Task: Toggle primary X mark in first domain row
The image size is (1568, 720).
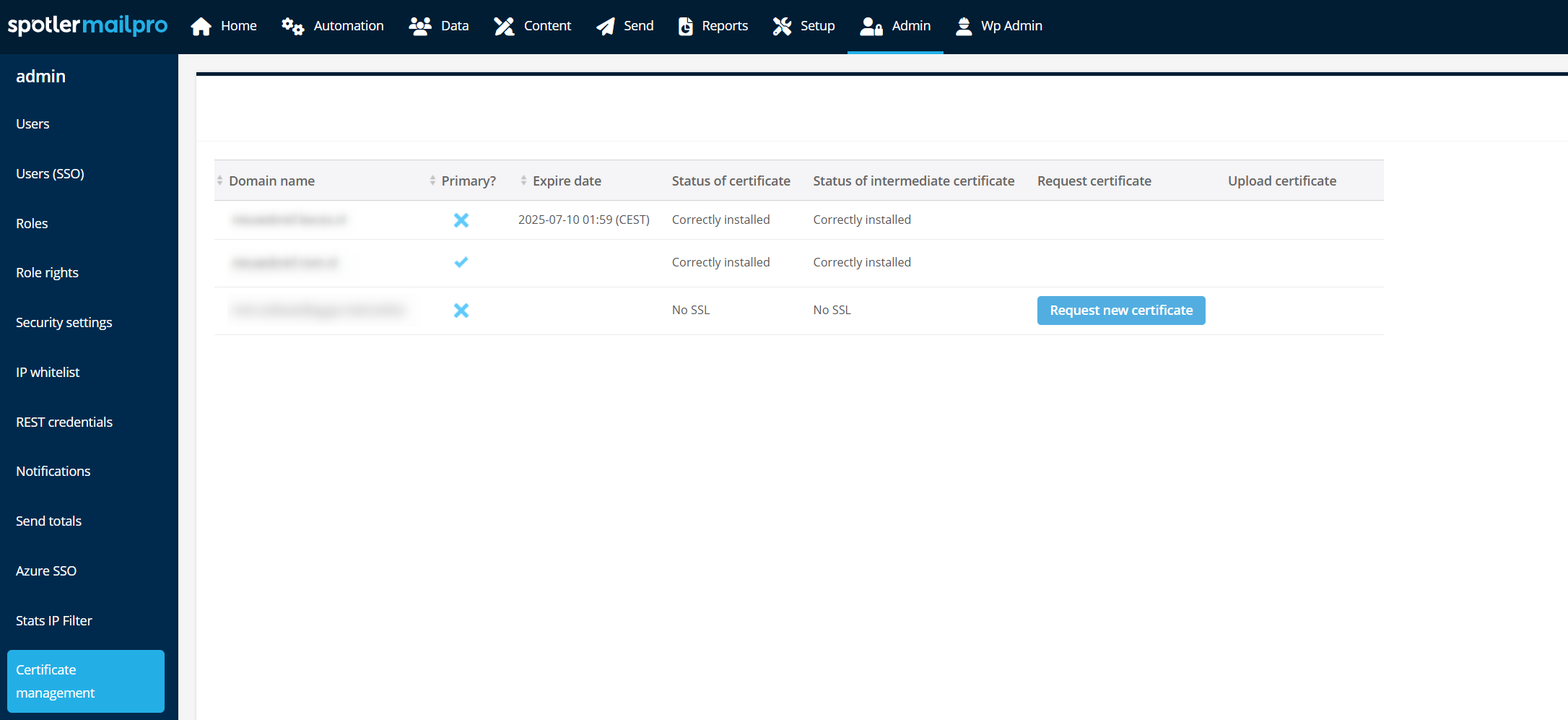Action: (461, 220)
